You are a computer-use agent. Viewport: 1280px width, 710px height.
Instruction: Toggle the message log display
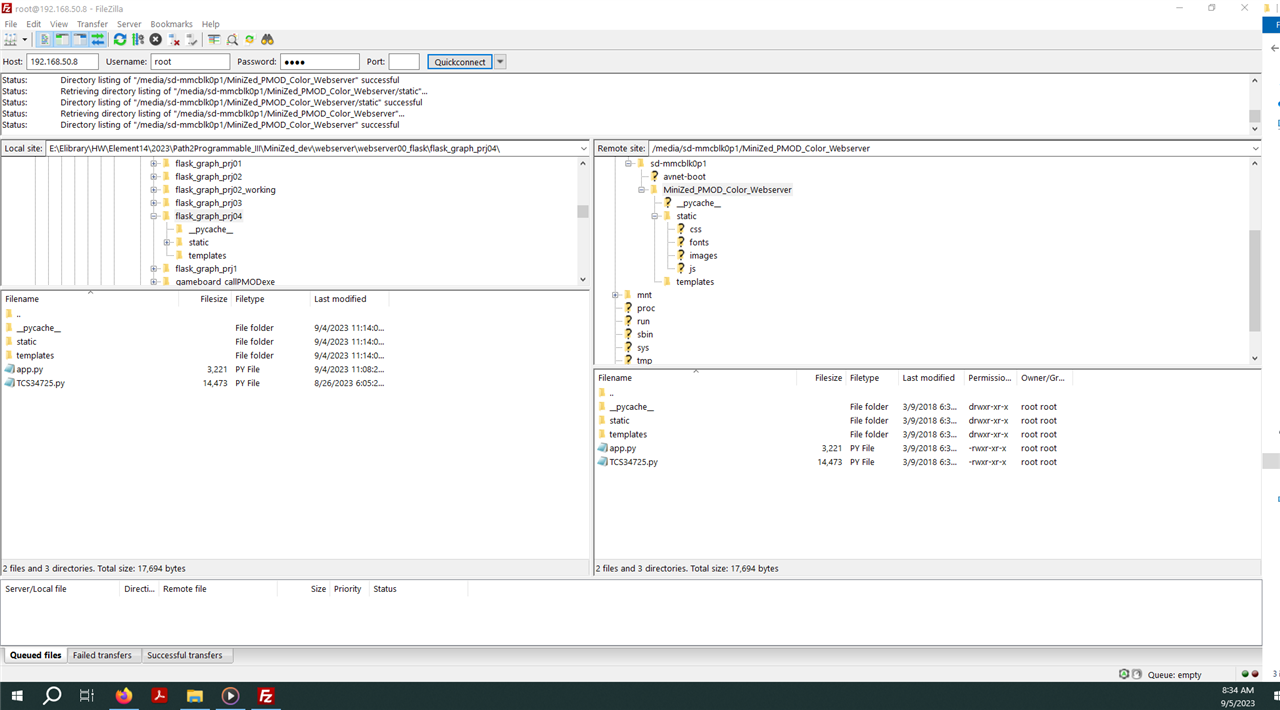pyautogui.click(x=45, y=40)
